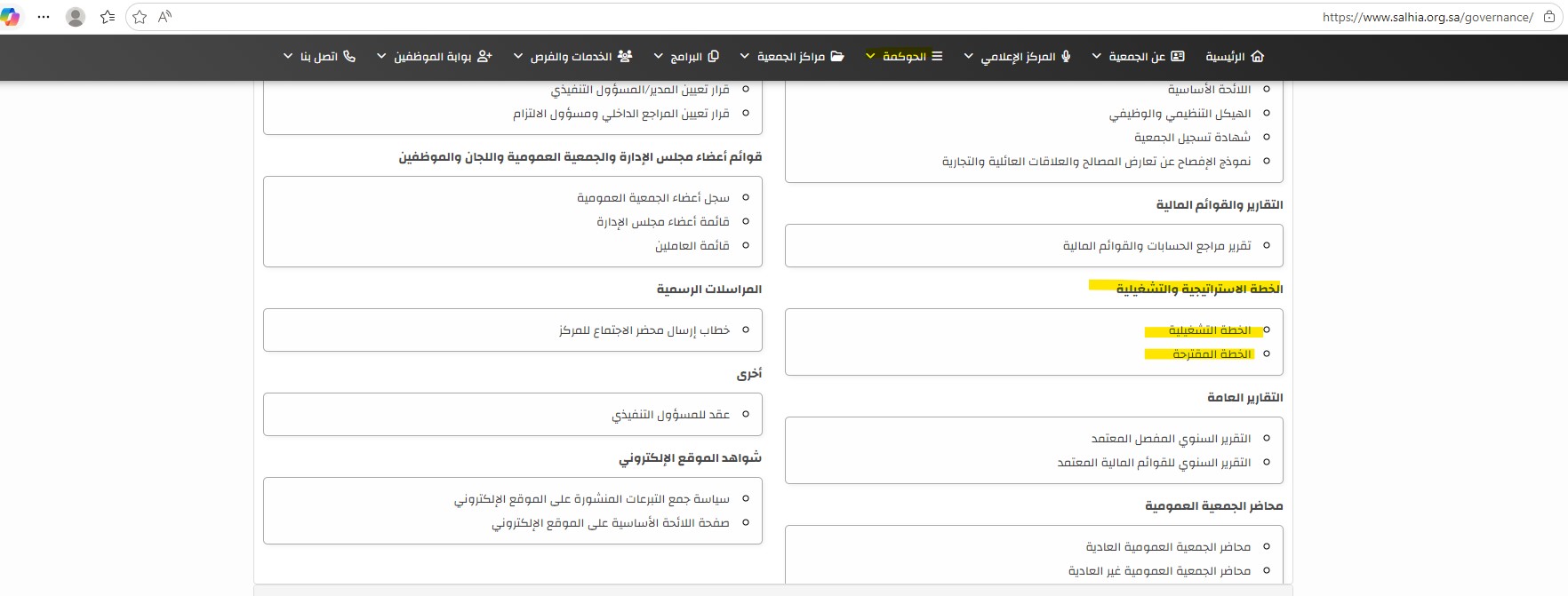
Task: Expand the بوابة الموظفين dropdown chevron
Action: [381, 56]
